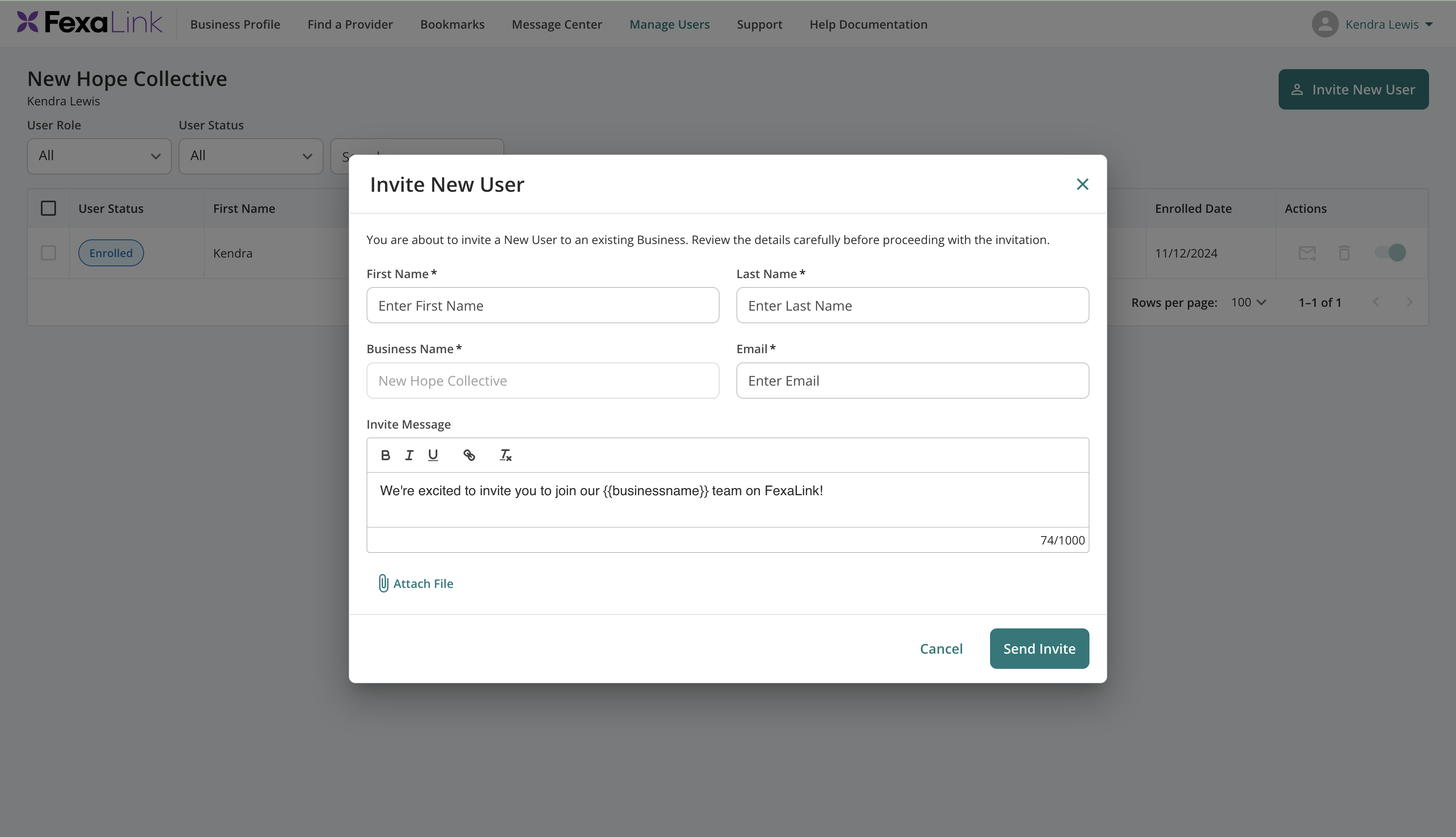This screenshot has height=837, width=1456.
Task: Open the User Role dropdown
Action: coord(99,156)
